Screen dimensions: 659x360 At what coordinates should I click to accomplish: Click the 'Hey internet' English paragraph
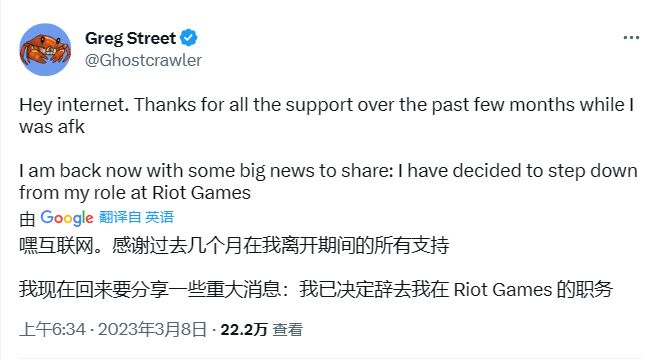pos(327,116)
